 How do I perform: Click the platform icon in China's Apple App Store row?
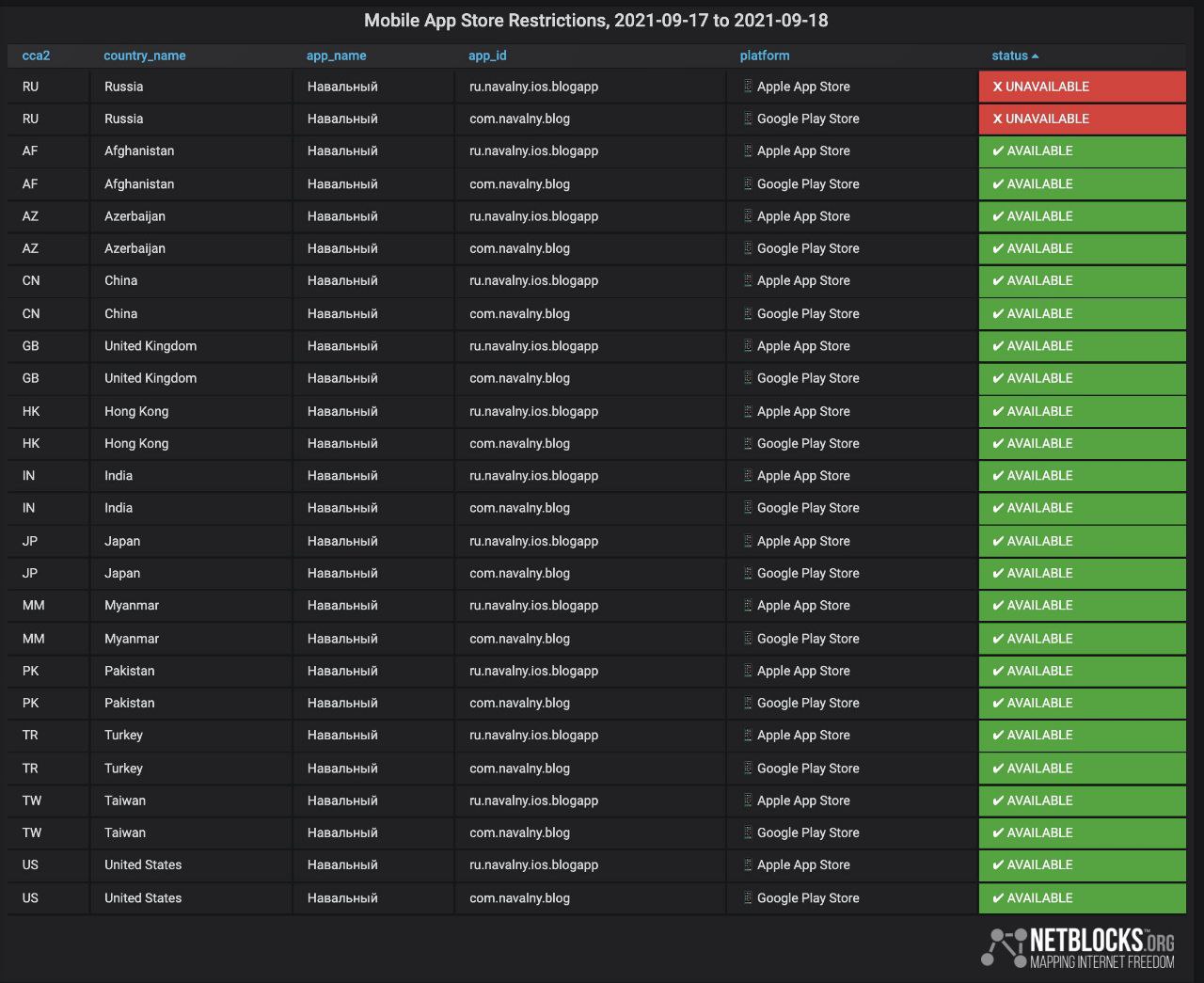(748, 280)
